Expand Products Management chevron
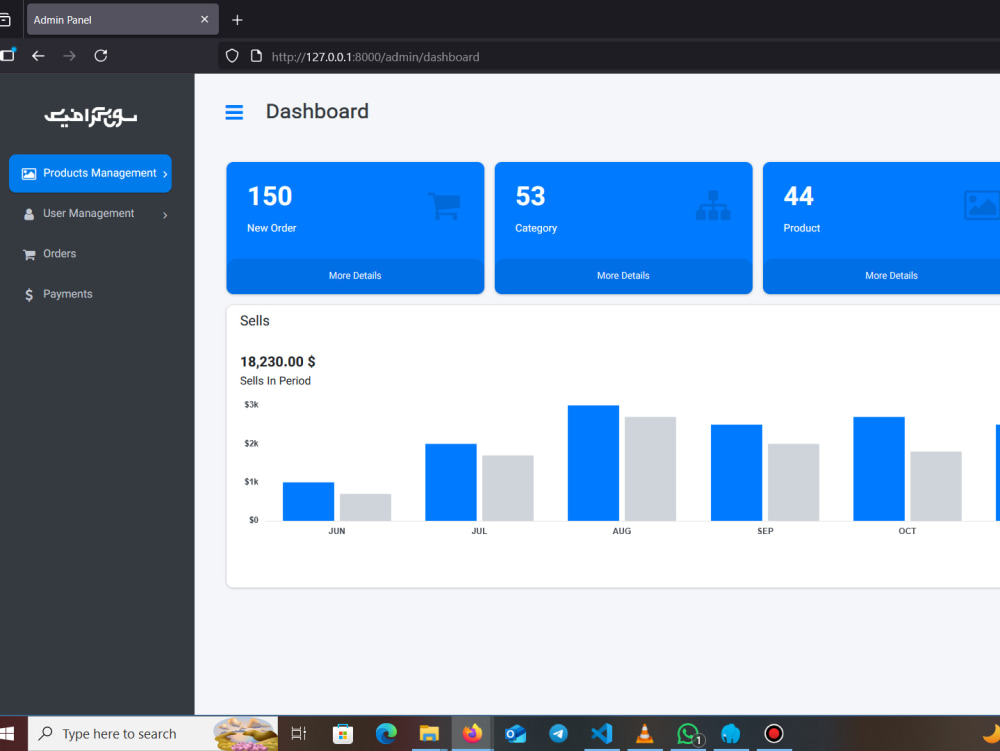 165,174
